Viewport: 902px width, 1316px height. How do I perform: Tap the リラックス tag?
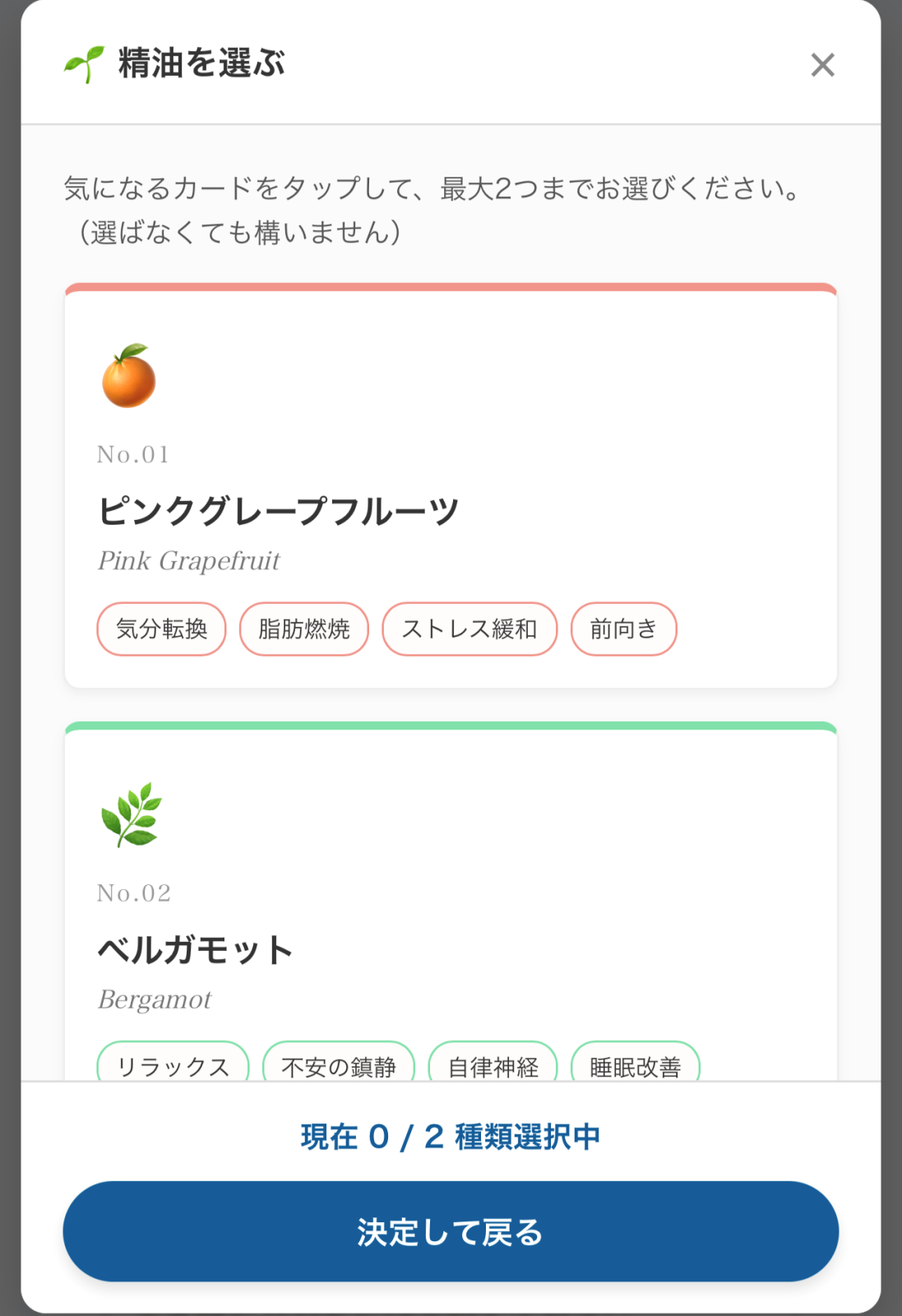(x=173, y=1065)
